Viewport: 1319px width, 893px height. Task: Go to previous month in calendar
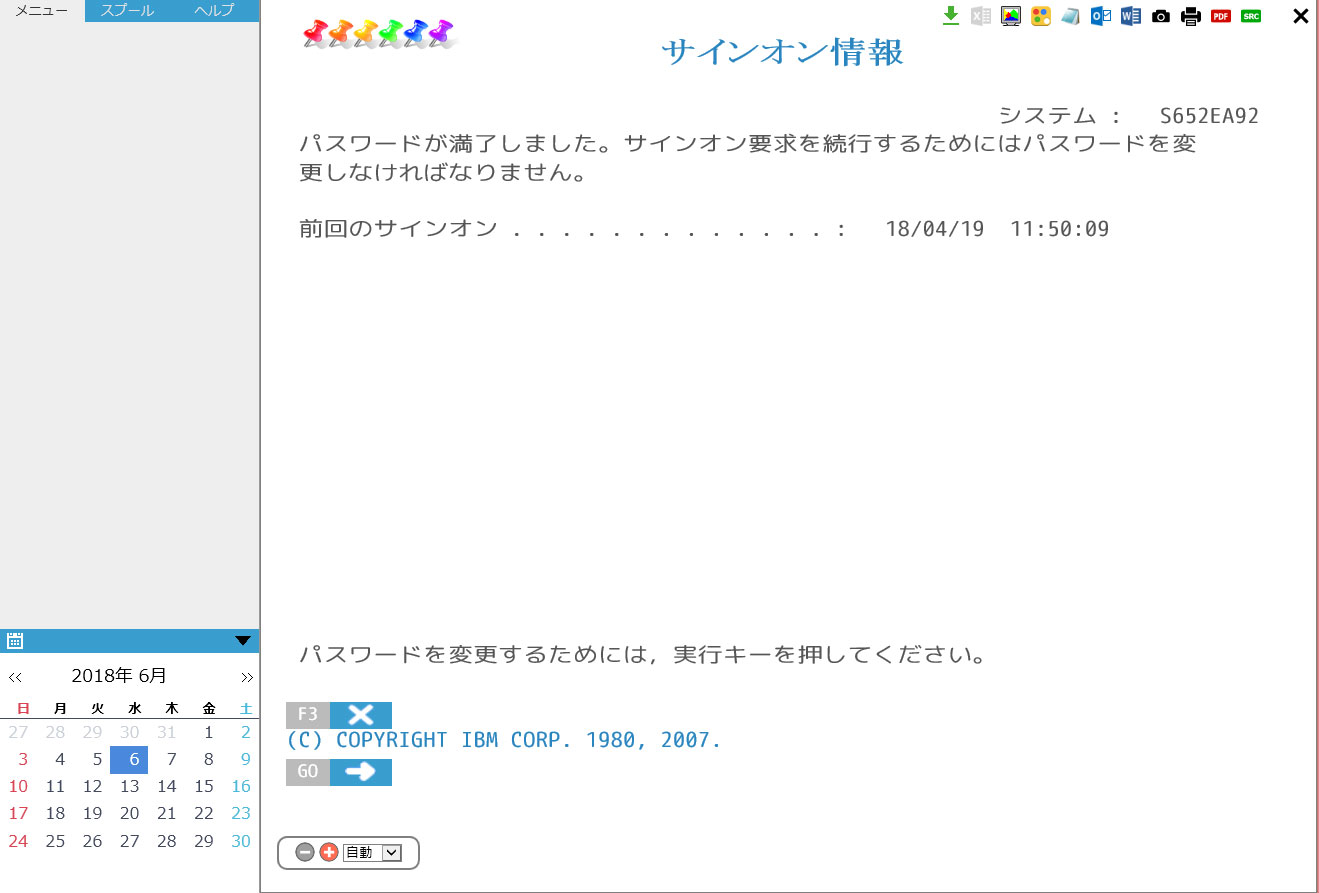click(x=15, y=677)
